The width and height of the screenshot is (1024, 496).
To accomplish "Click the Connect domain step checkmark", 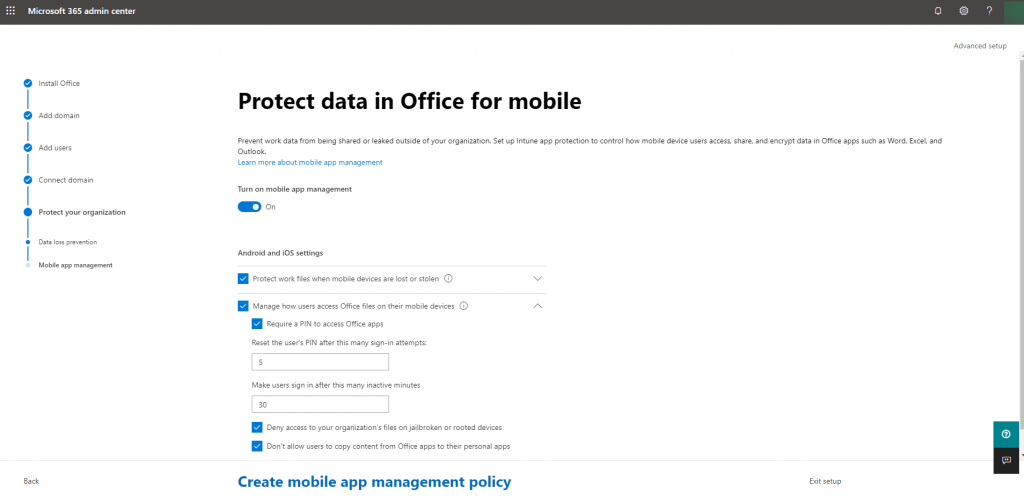I will (x=27, y=180).
